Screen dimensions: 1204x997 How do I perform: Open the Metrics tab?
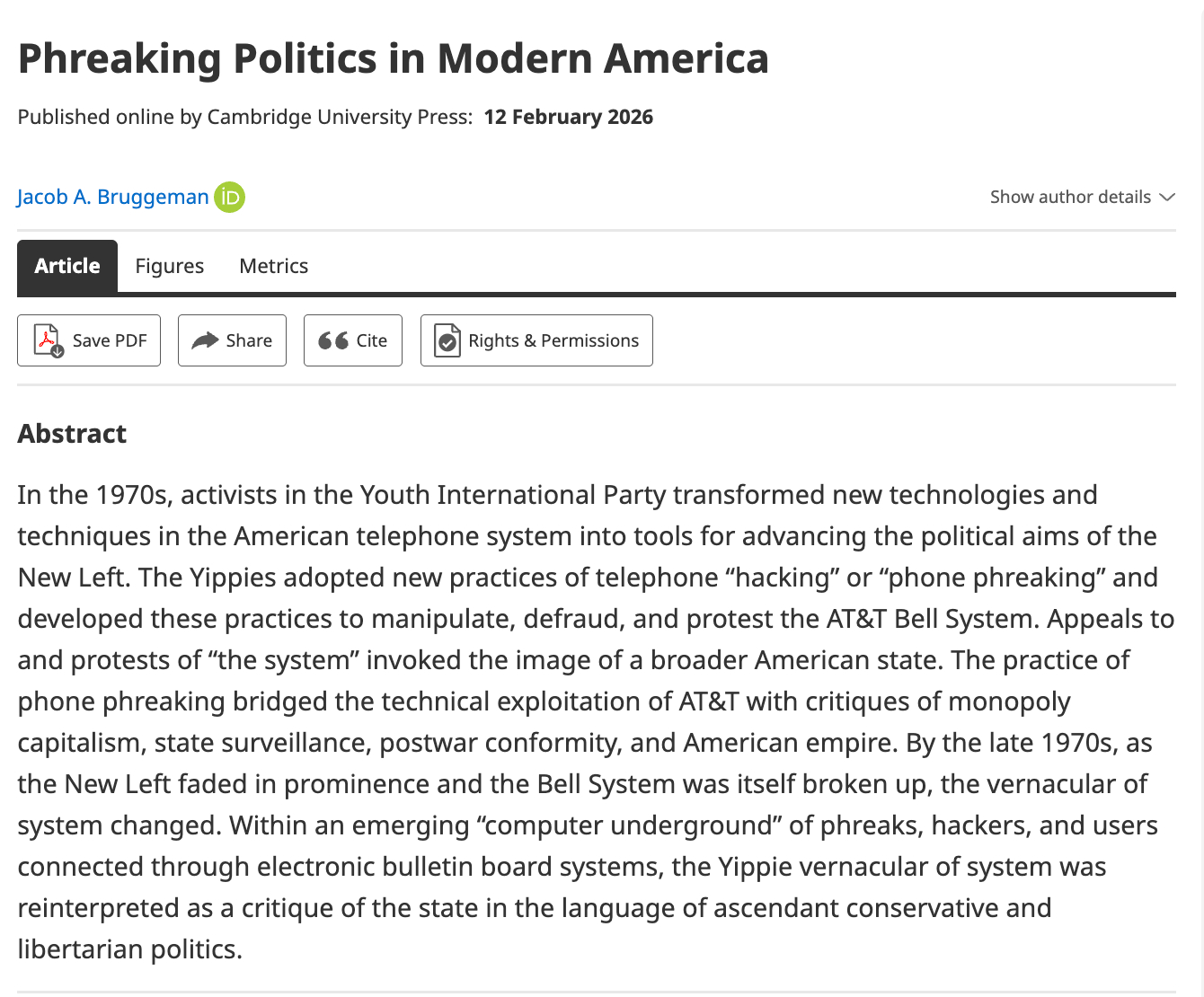(273, 266)
